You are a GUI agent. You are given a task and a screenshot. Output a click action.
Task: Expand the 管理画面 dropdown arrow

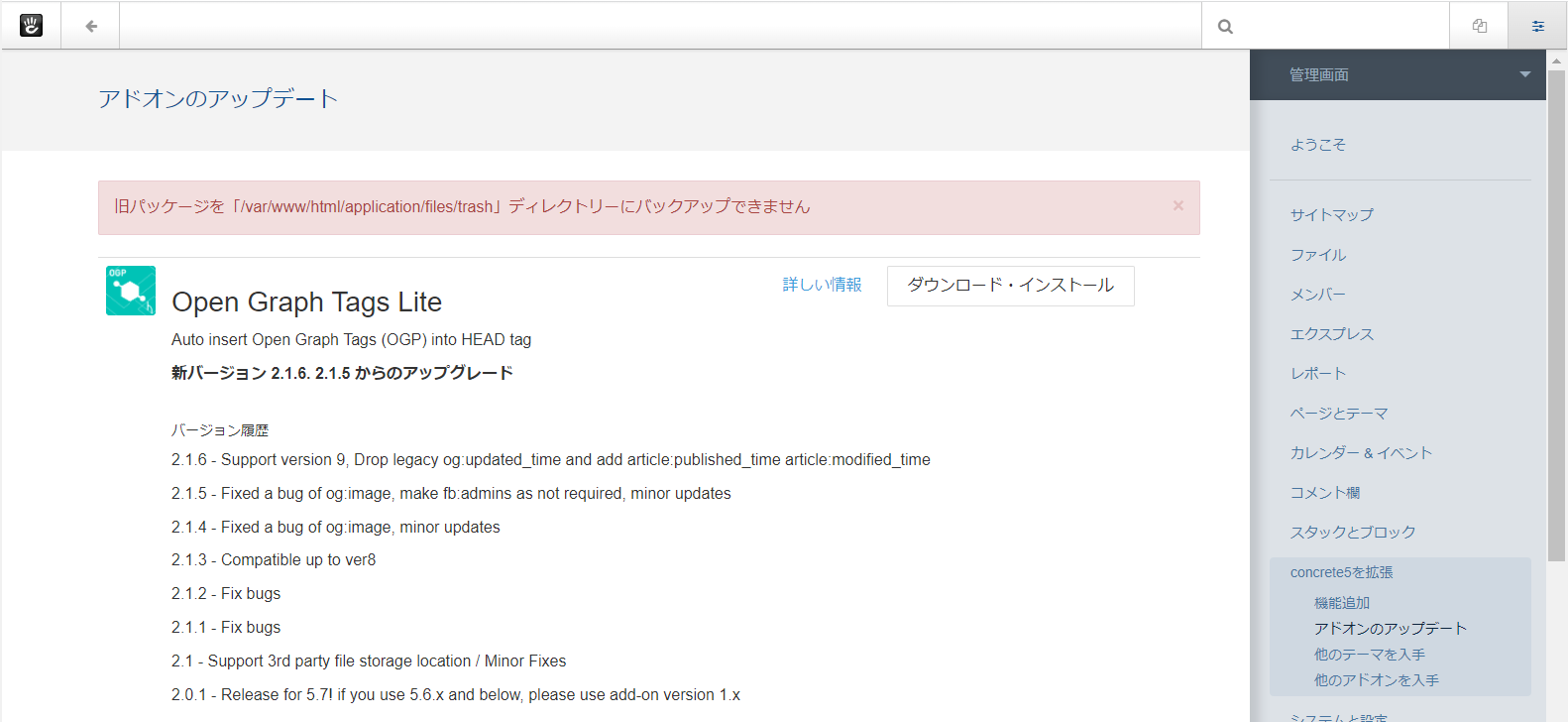(x=1524, y=74)
